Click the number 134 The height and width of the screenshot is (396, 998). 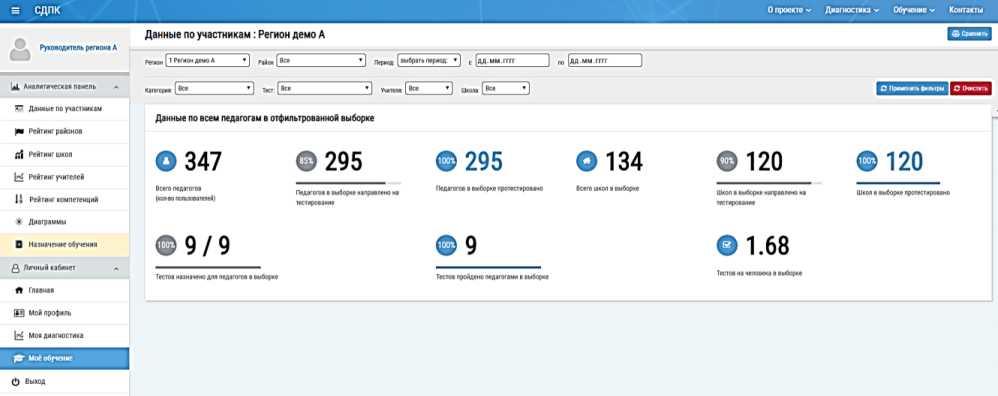pyautogui.click(x=624, y=162)
